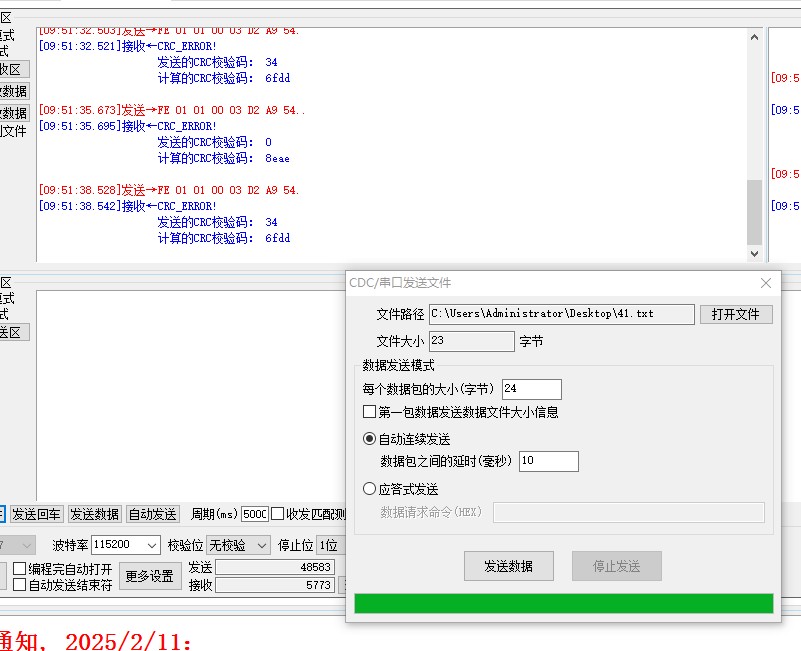Click the 周期(ms) field showing 5000

point(255,514)
